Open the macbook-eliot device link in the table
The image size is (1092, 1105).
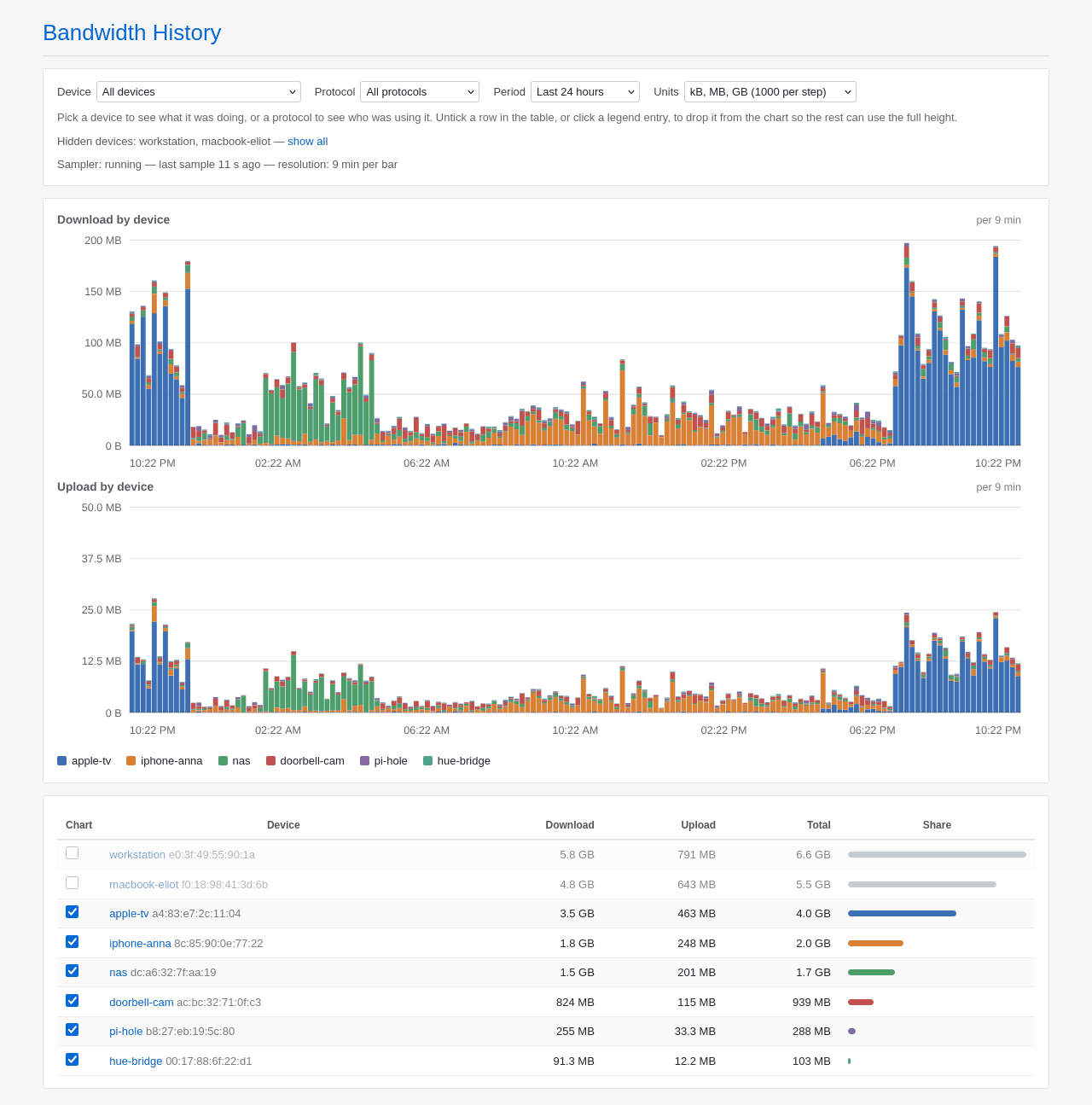click(x=144, y=885)
